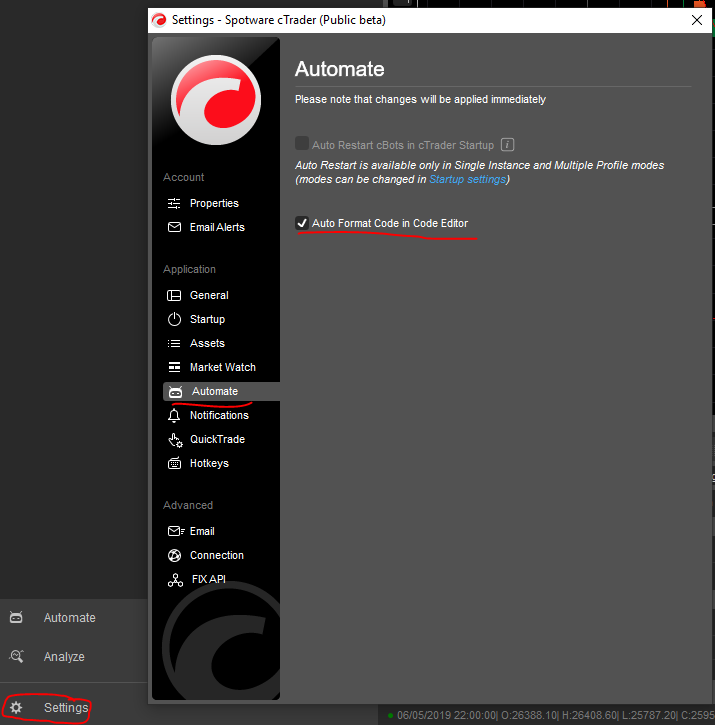Click the Email Alerts envelope icon
The width and height of the screenshot is (715, 725).
[174, 227]
